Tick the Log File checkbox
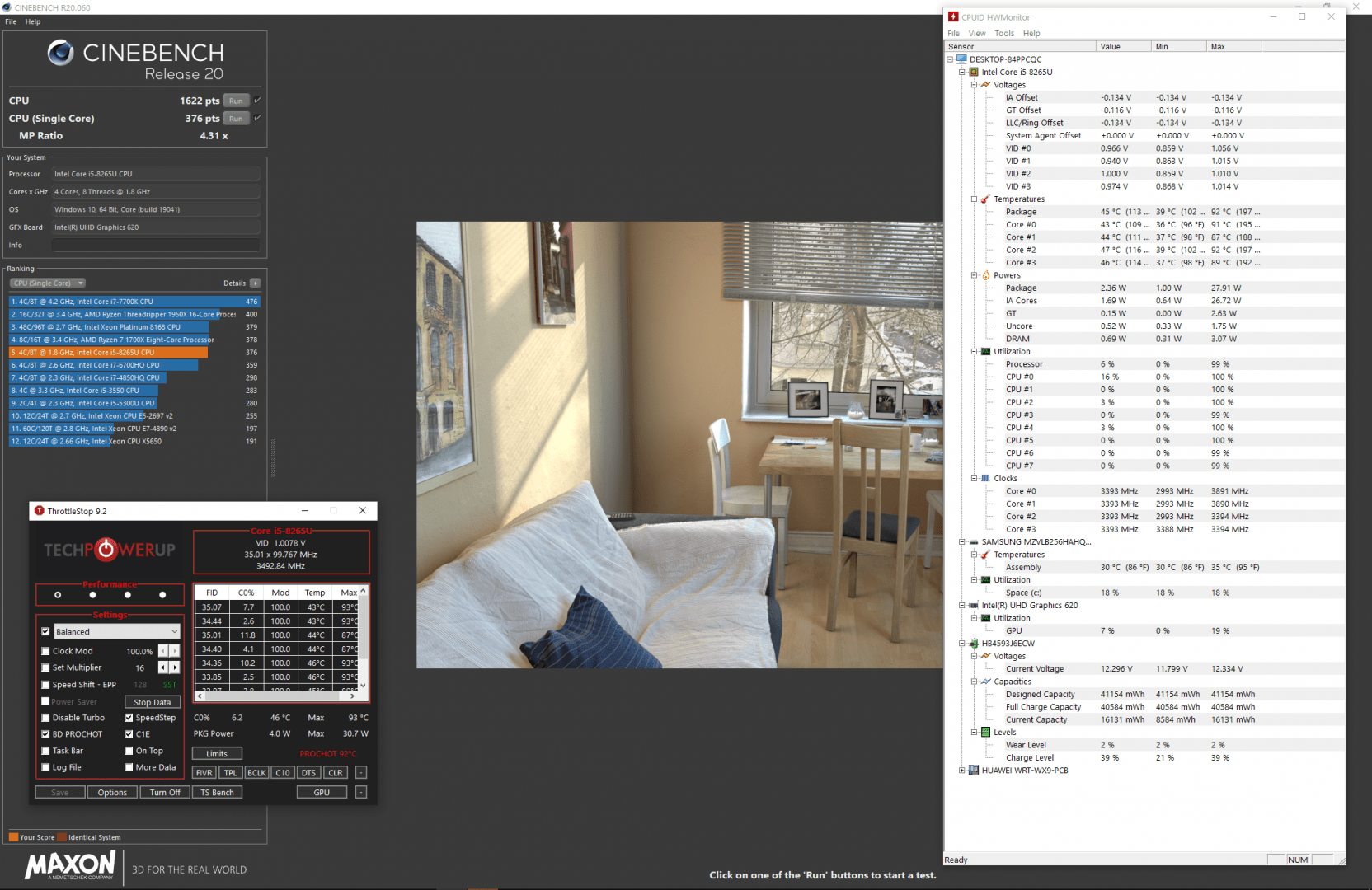The image size is (1372, 890). click(x=46, y=767)
